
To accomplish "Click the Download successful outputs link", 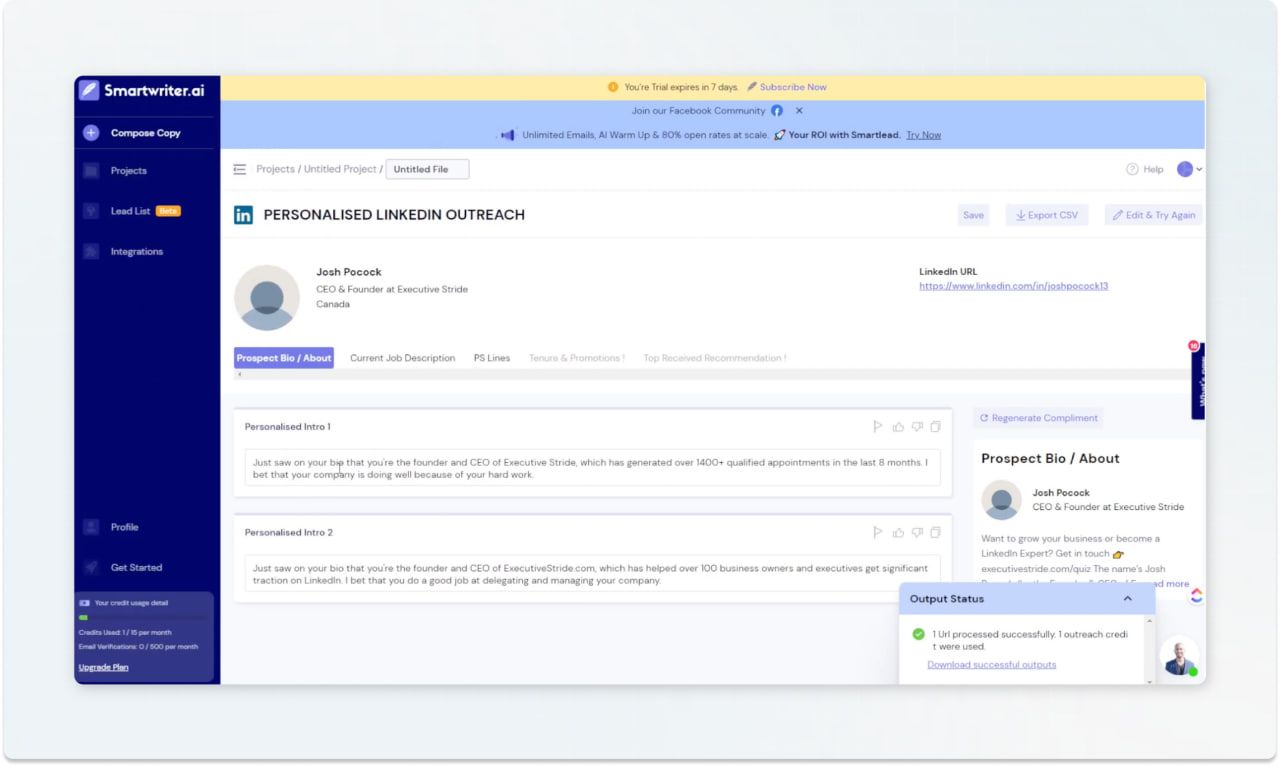I will [991, 665].
